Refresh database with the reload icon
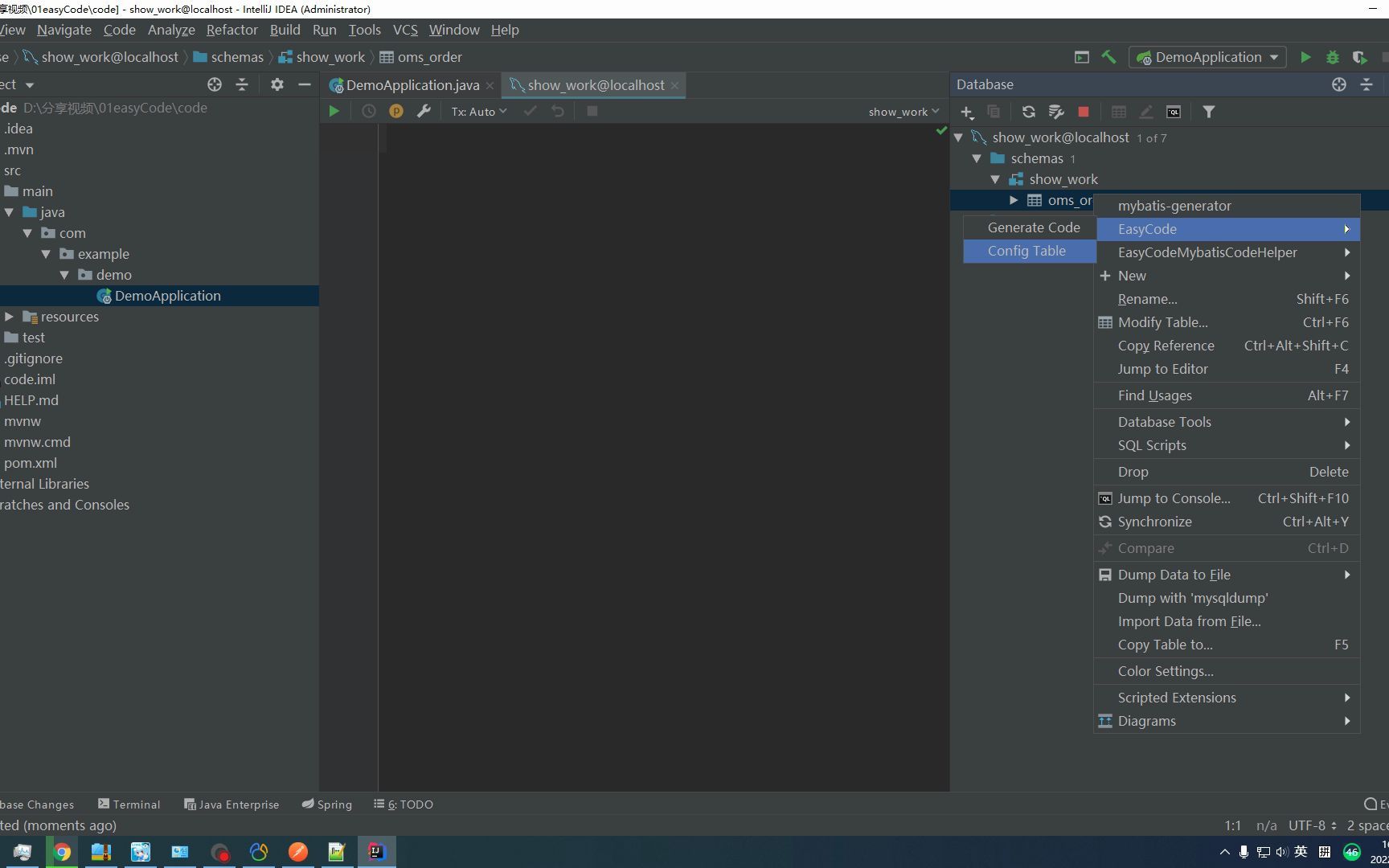 pyautogui.click(x=1029, y=112)
